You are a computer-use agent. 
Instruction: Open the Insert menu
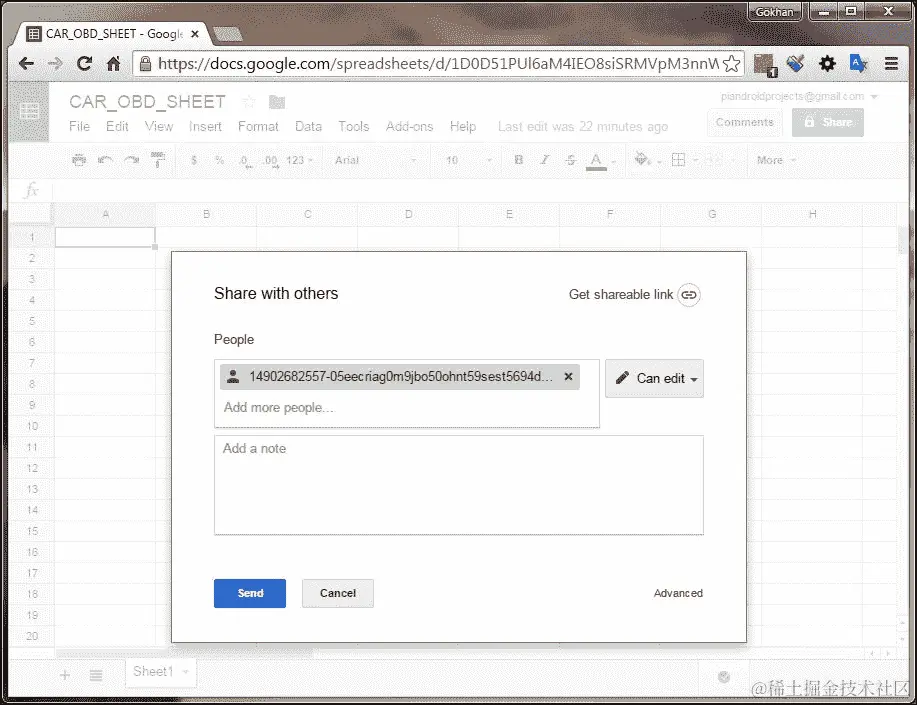click(x=205, y=126)
